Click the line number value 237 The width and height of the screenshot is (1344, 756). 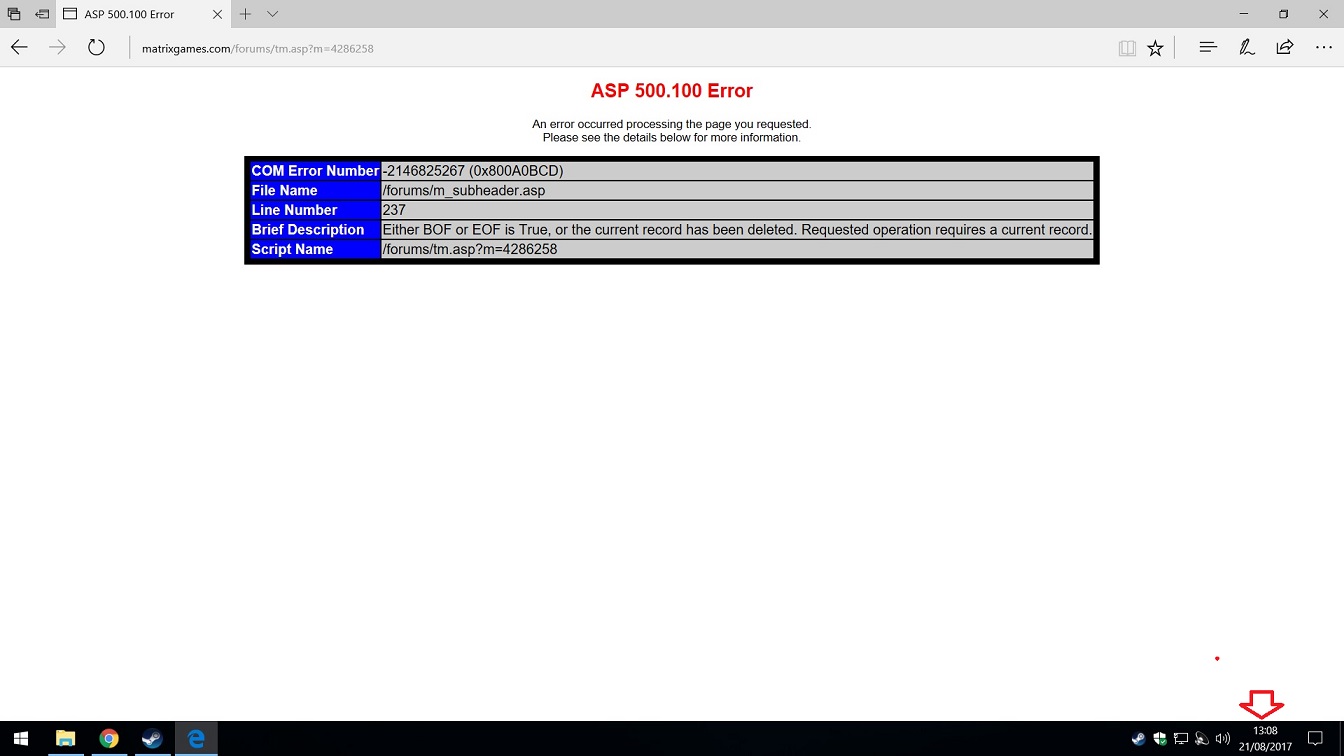pos(394,210)
